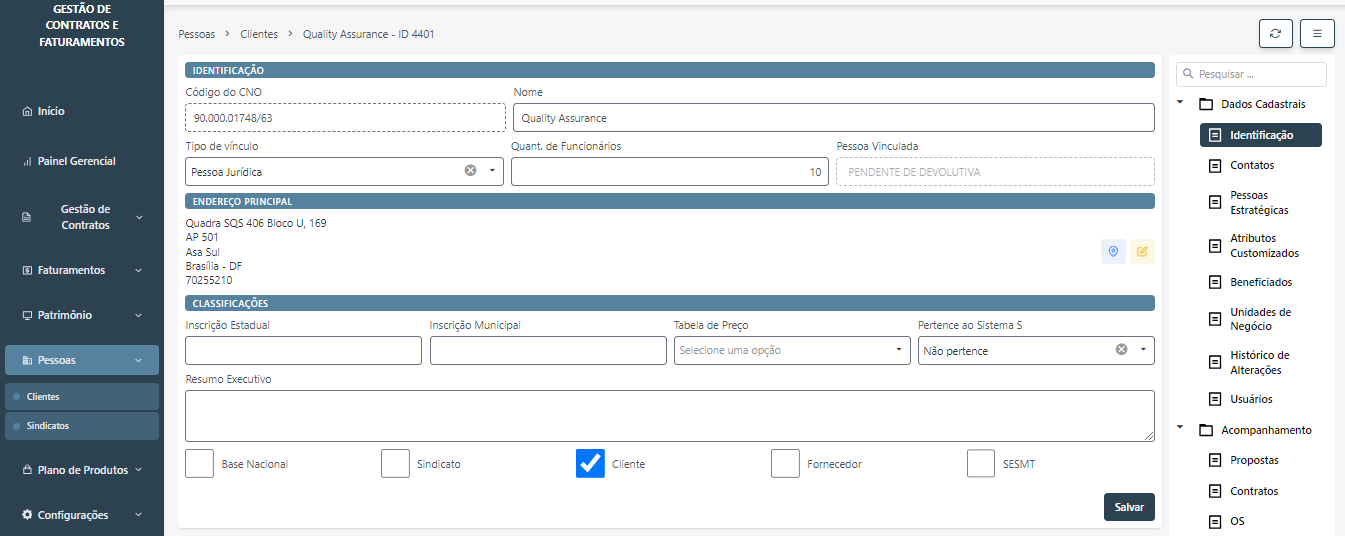Viewport: 1345px width, 536px height.
Task: Open the hamburger menu icon
Action: pyautogui.click(x=1317, y=33)
